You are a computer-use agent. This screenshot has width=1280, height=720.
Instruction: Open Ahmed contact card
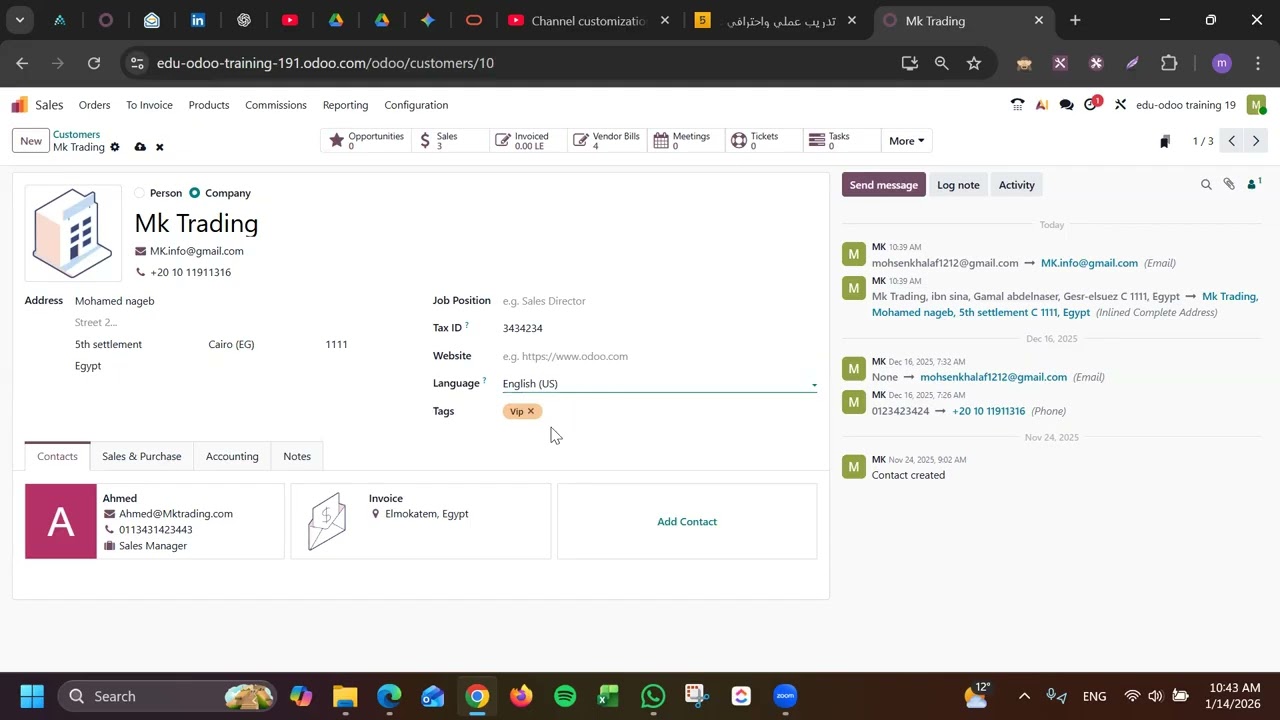click(154, 521)
